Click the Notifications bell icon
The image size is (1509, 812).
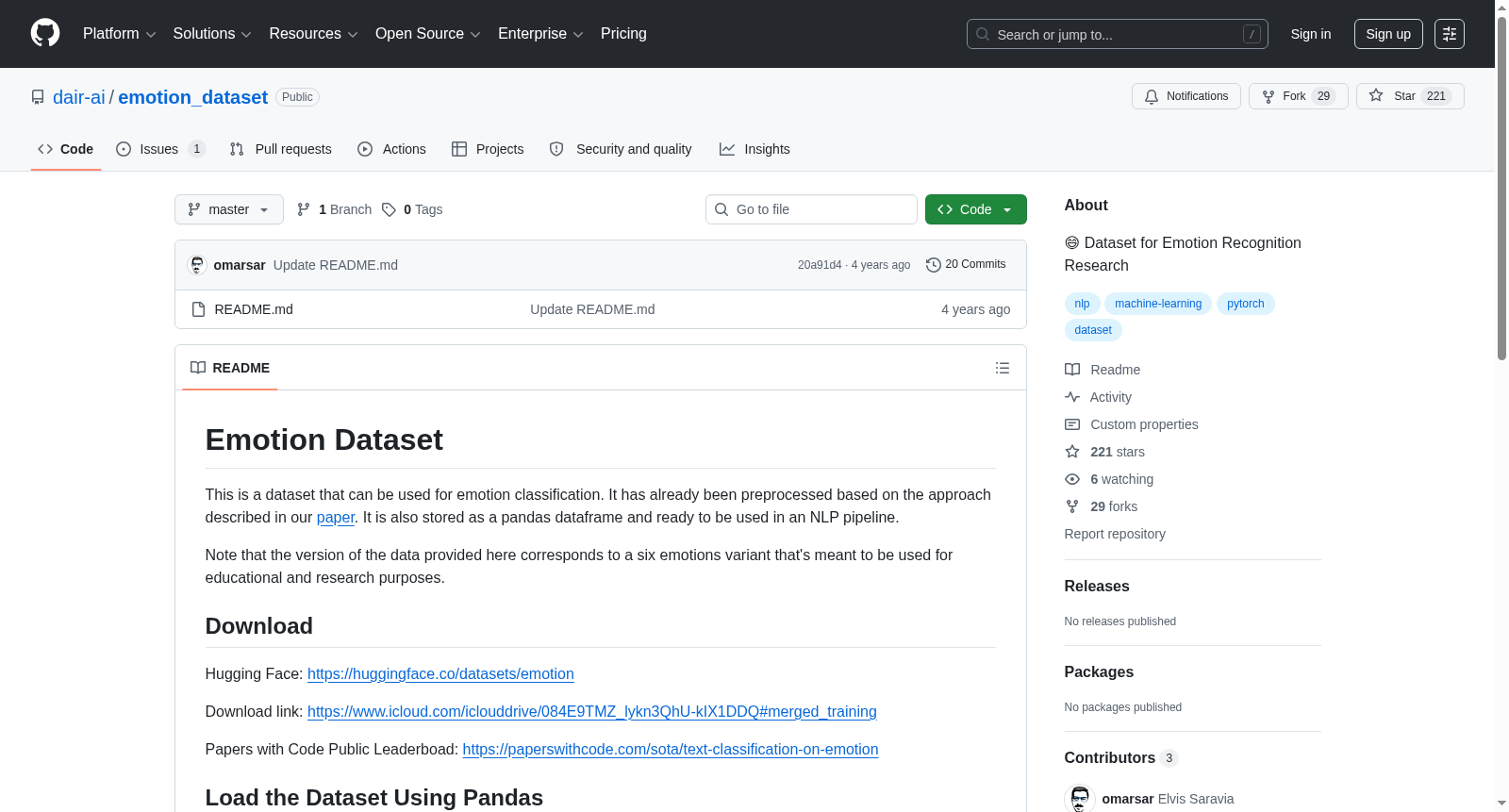(1152, 96)
